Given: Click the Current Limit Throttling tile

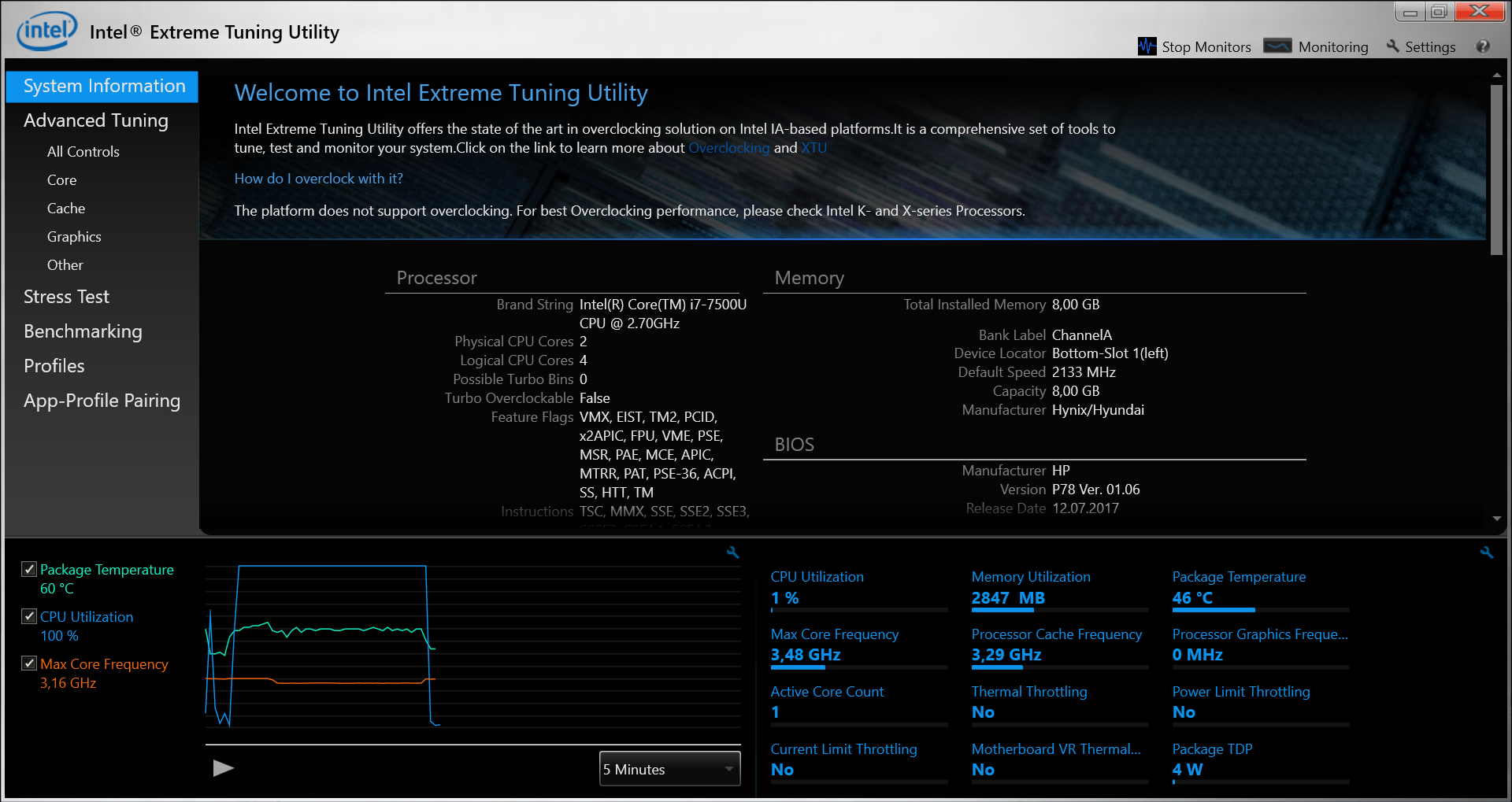Looking at the screenshot, I should tap(859, 763).
